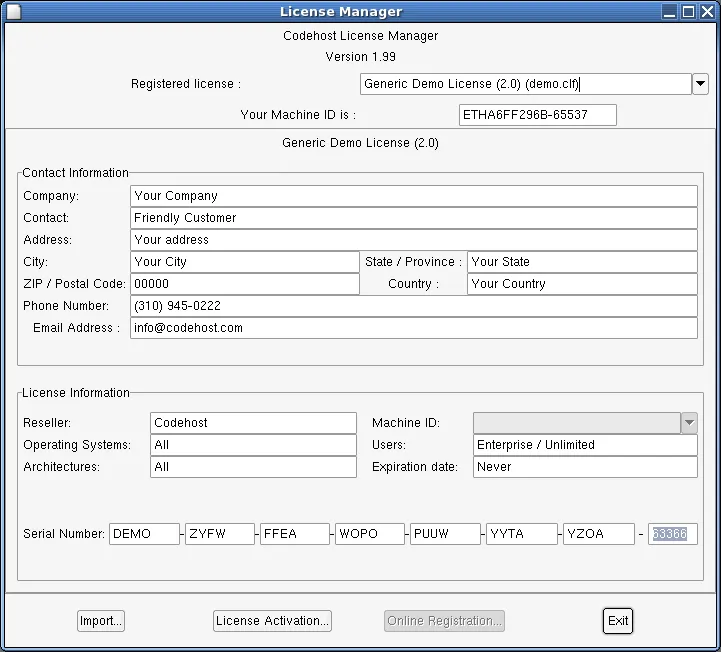The image size is (721, 652).
Task: Open the Registered license dropdown arrow
Action: [700, 84]
